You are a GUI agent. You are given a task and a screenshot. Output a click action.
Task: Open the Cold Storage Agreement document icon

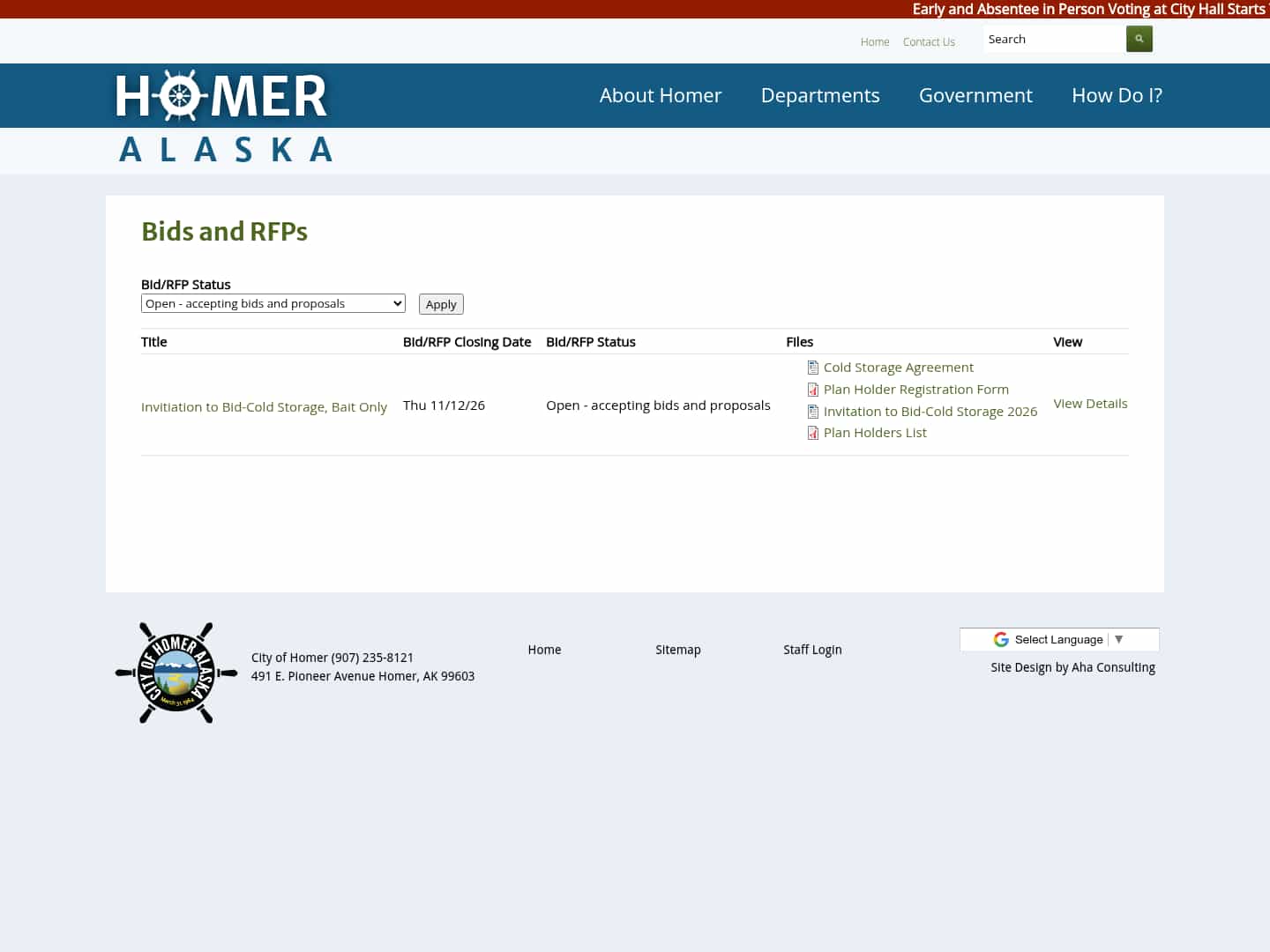tap(813, 368)
